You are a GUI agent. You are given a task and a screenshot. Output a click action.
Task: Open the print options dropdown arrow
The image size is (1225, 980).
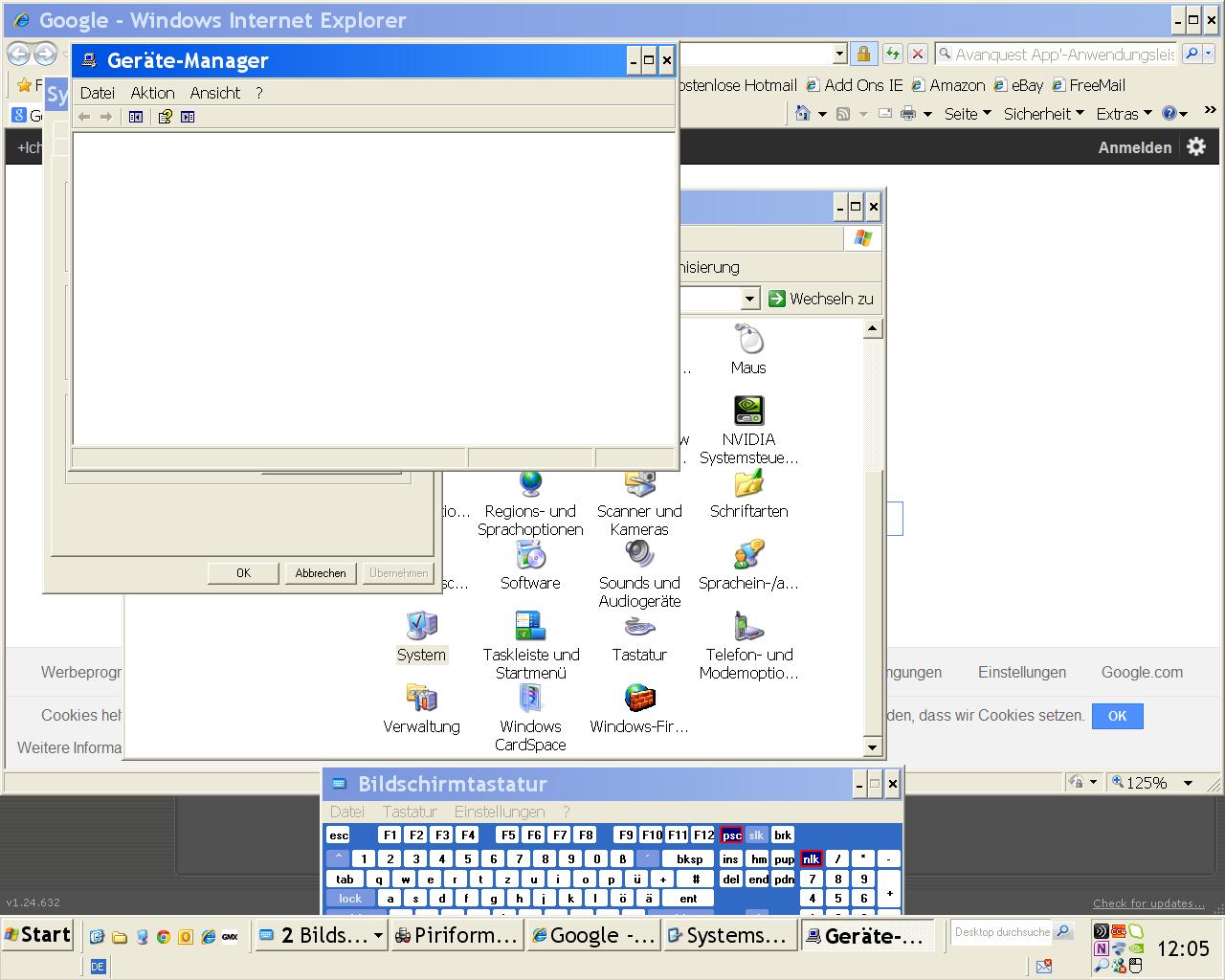927,115
